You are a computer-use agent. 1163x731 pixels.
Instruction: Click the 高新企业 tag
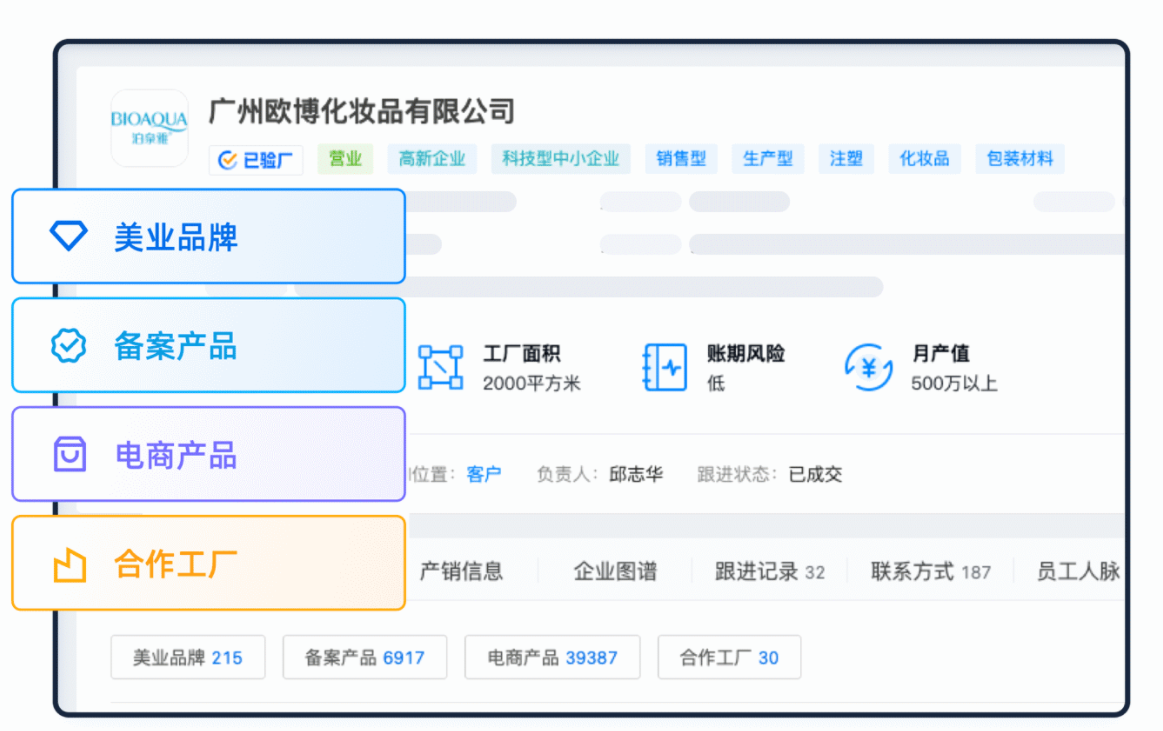coord(432,158)
